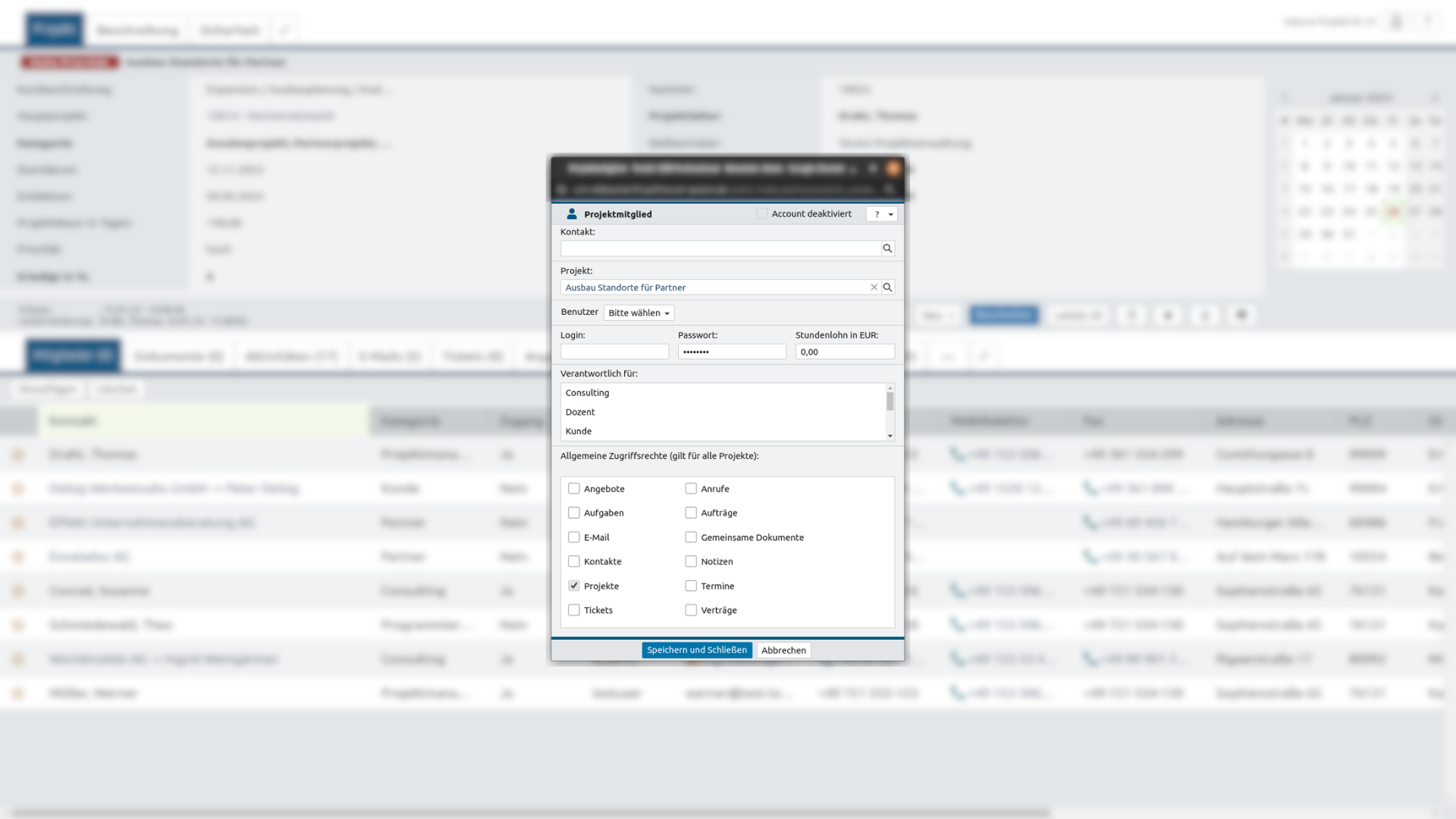The width and height of the screenshot is (1456, 819).
Task: Click the Abbrechen button
Action: [783, 650]
